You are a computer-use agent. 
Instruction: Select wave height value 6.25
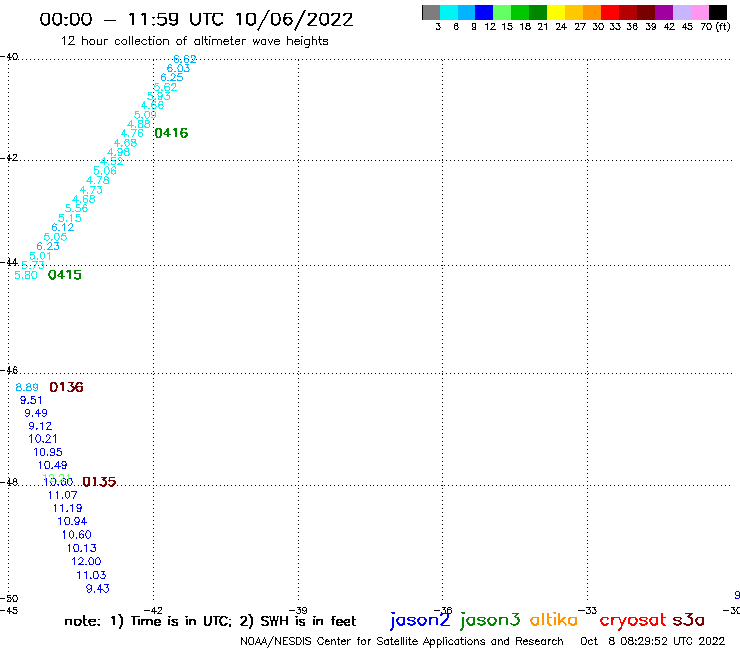click(172, 77)
